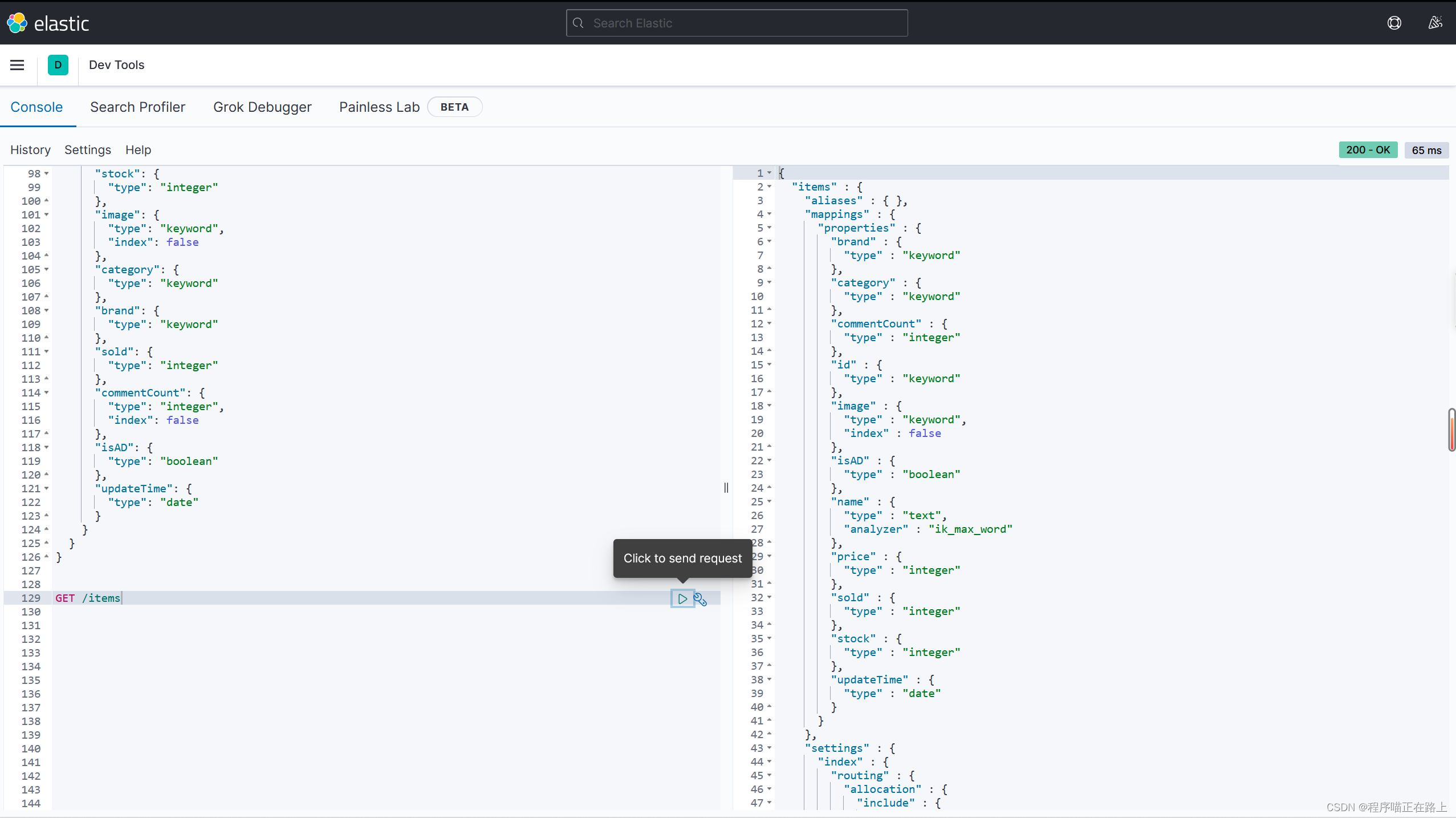Open console Settings
Screen dimensions: 1456x818
click(x=88, y=149)
